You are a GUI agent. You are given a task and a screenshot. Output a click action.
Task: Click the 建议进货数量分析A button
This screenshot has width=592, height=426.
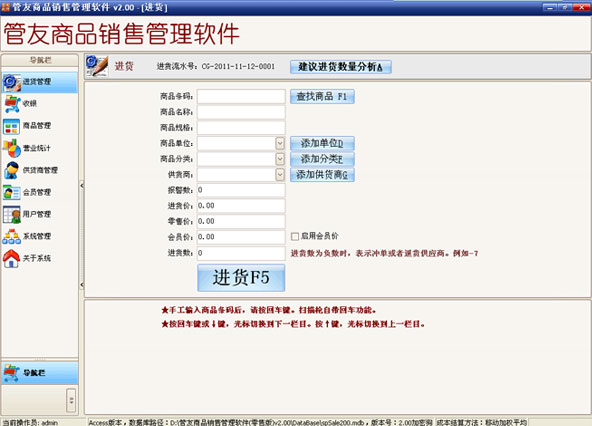point(341,67)
